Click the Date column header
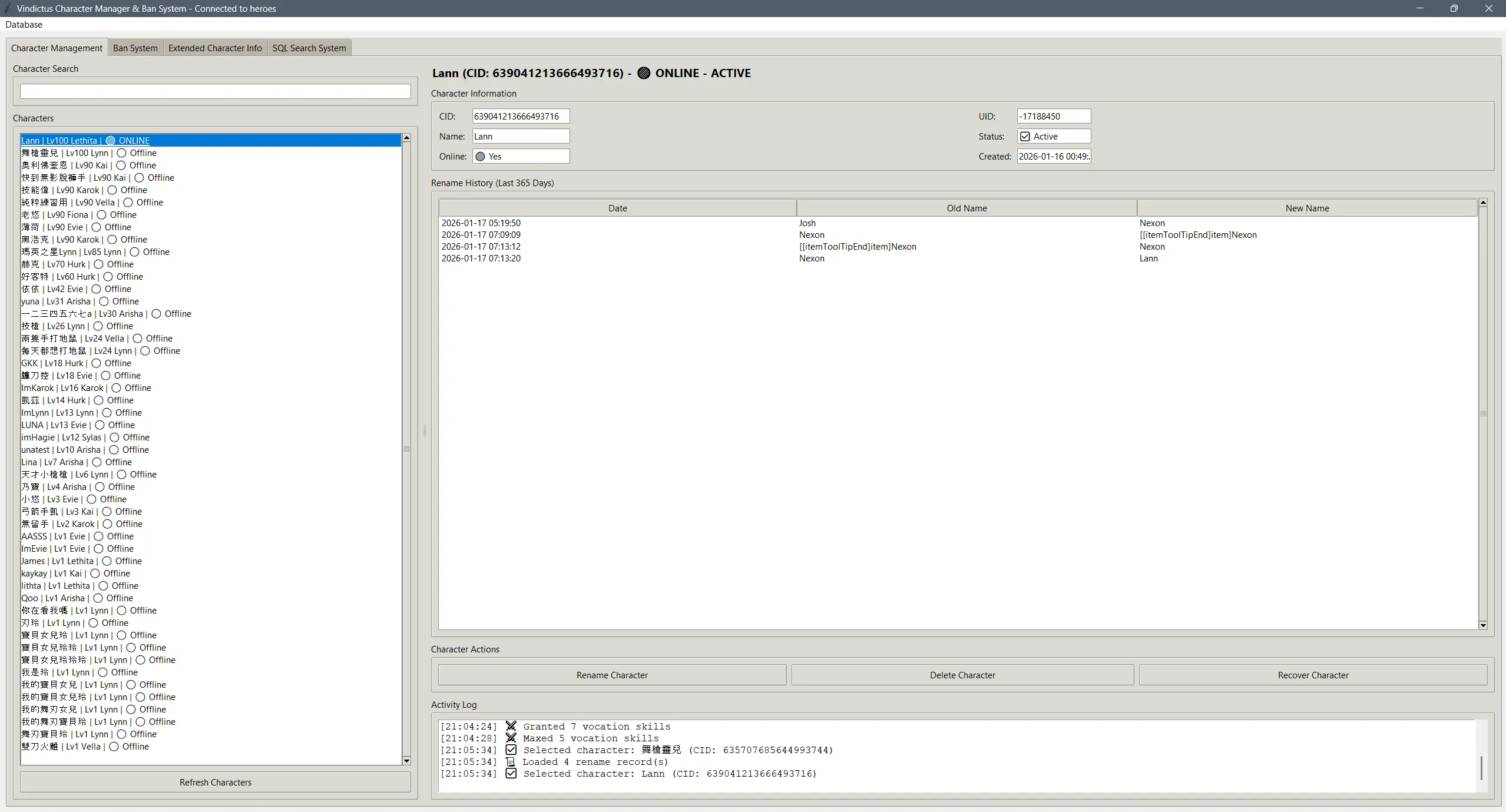Screen dimensions: 1506x812 617,208
